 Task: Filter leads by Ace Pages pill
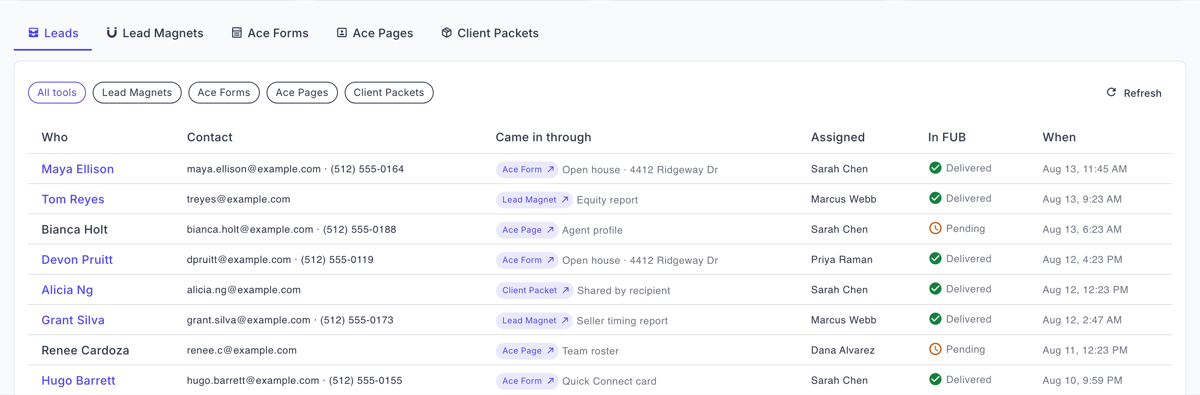302,93
